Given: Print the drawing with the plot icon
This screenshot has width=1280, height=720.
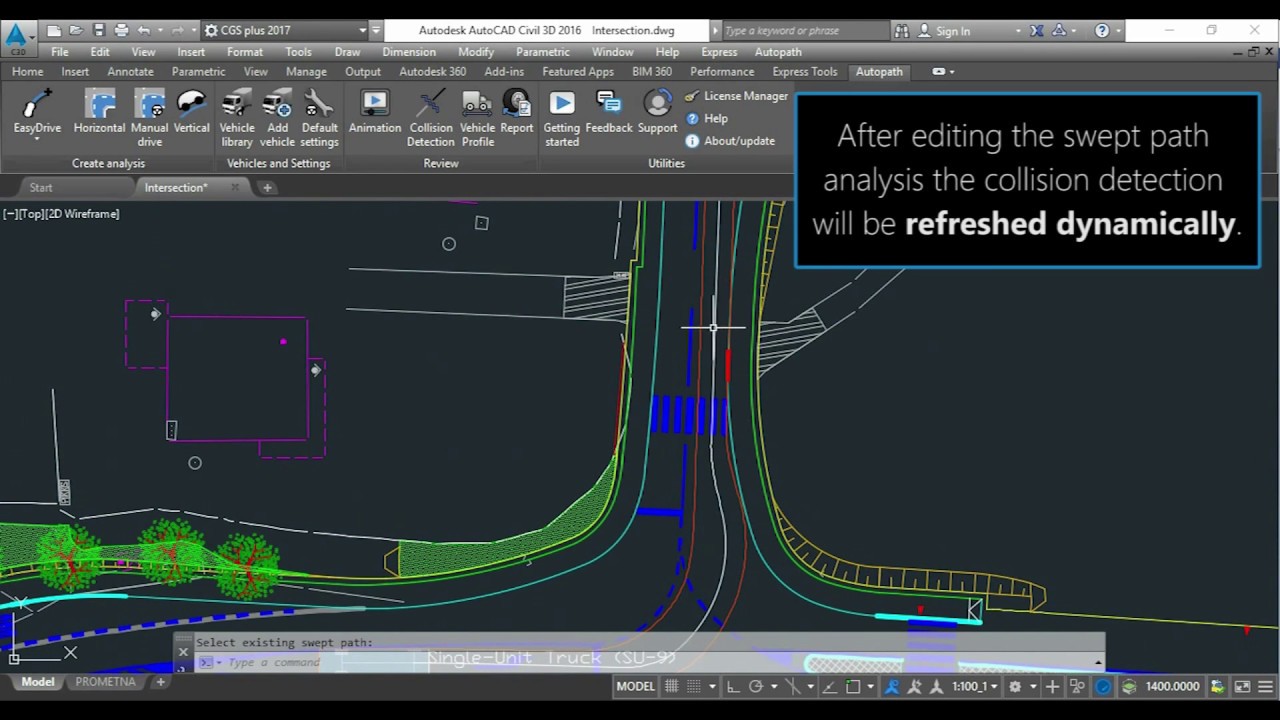Looking at the screenshot, I should coord(121,31).
